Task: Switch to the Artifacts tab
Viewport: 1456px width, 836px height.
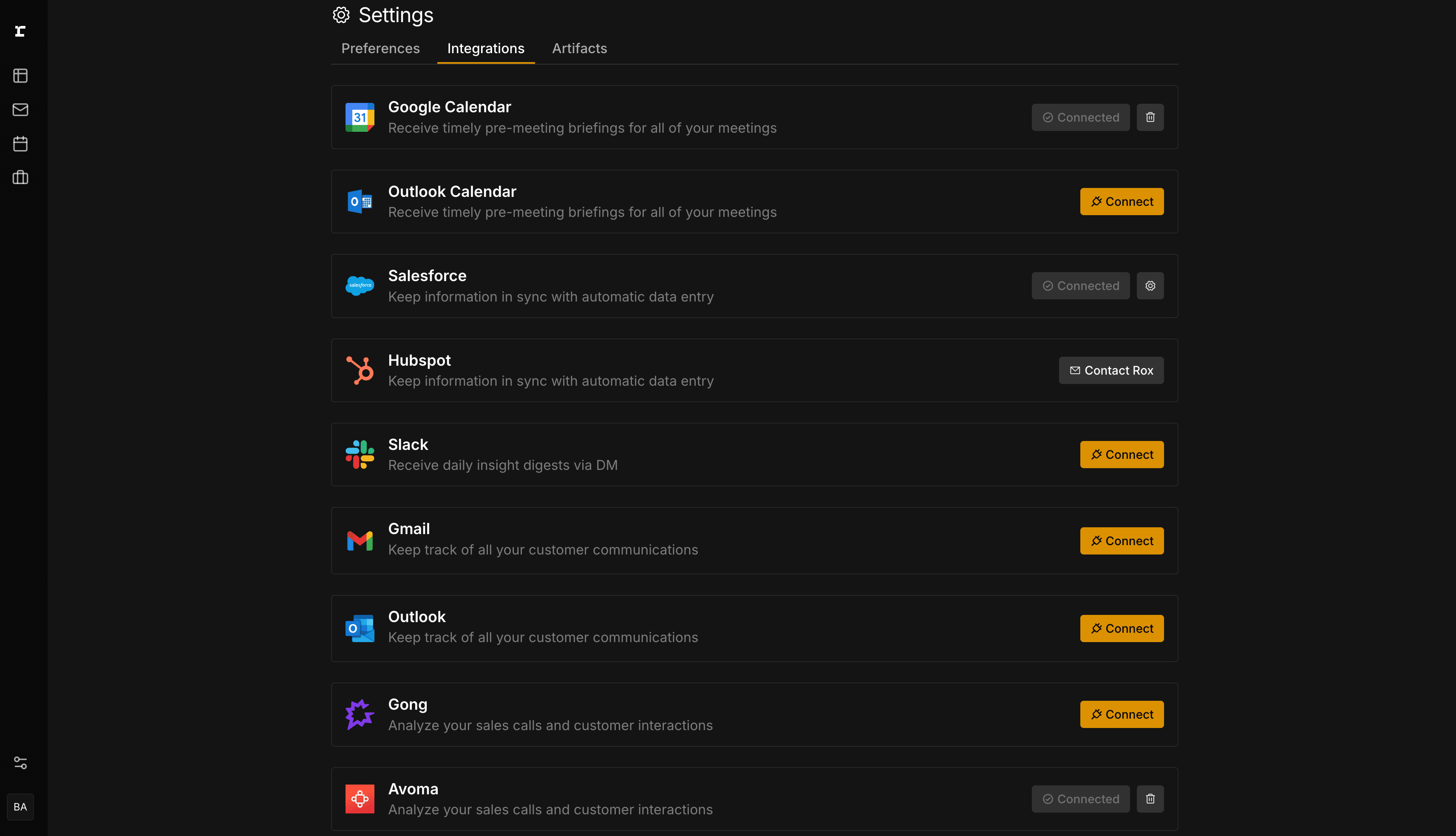Action: point(579,49)
